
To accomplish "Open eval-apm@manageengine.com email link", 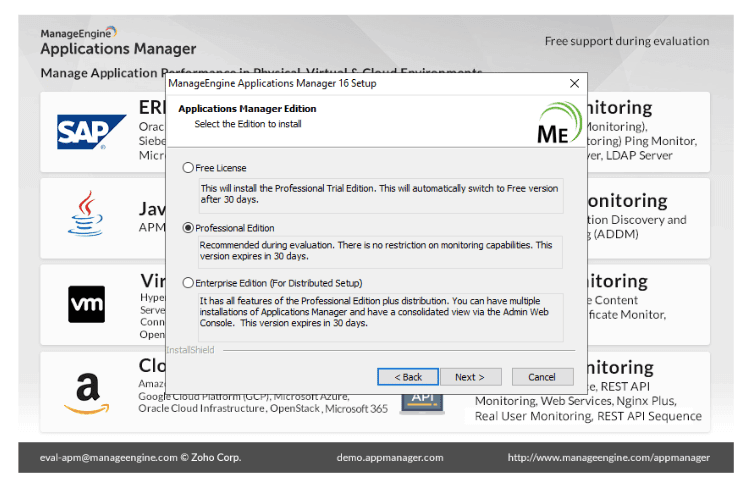I will pos(109,457).
